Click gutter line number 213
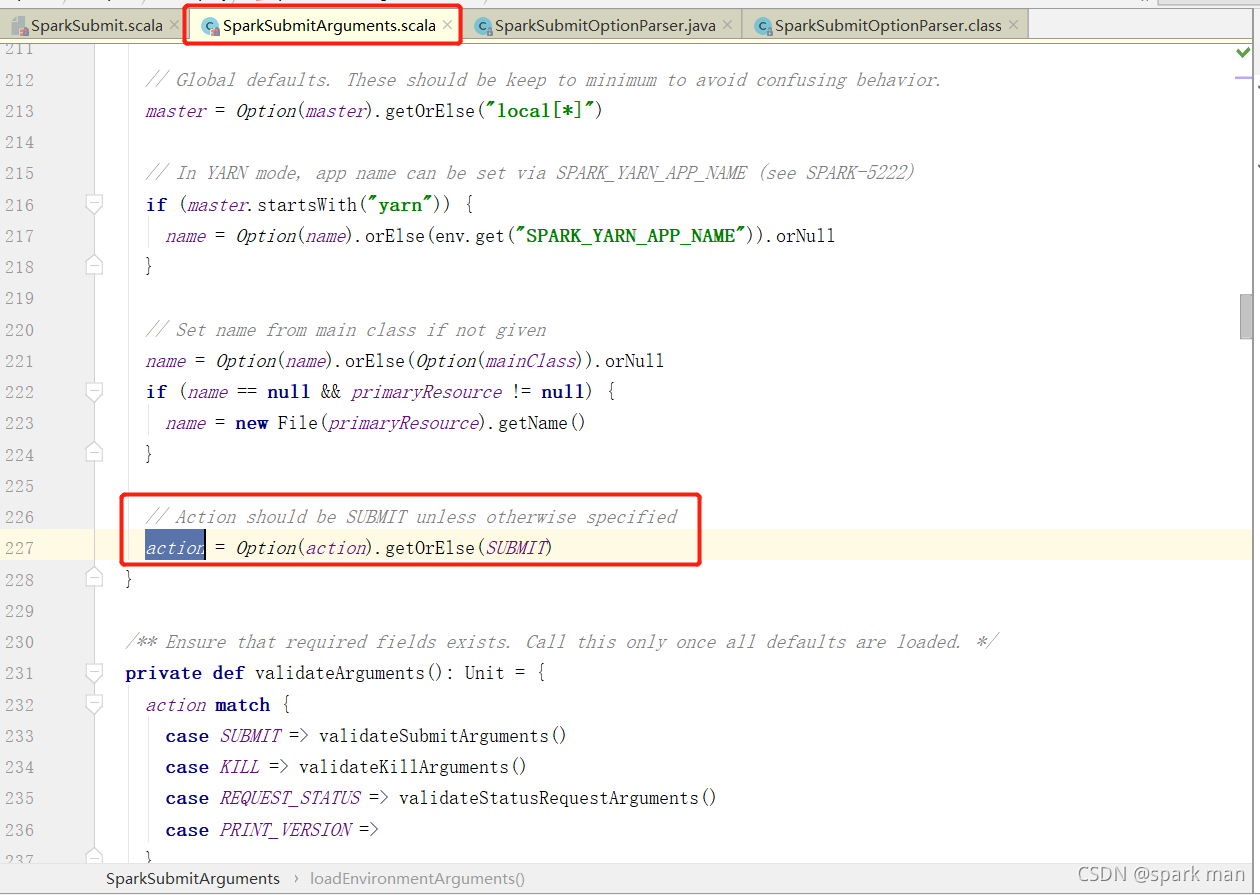Viewport: 1260px width, 895px height. (19, 111)
